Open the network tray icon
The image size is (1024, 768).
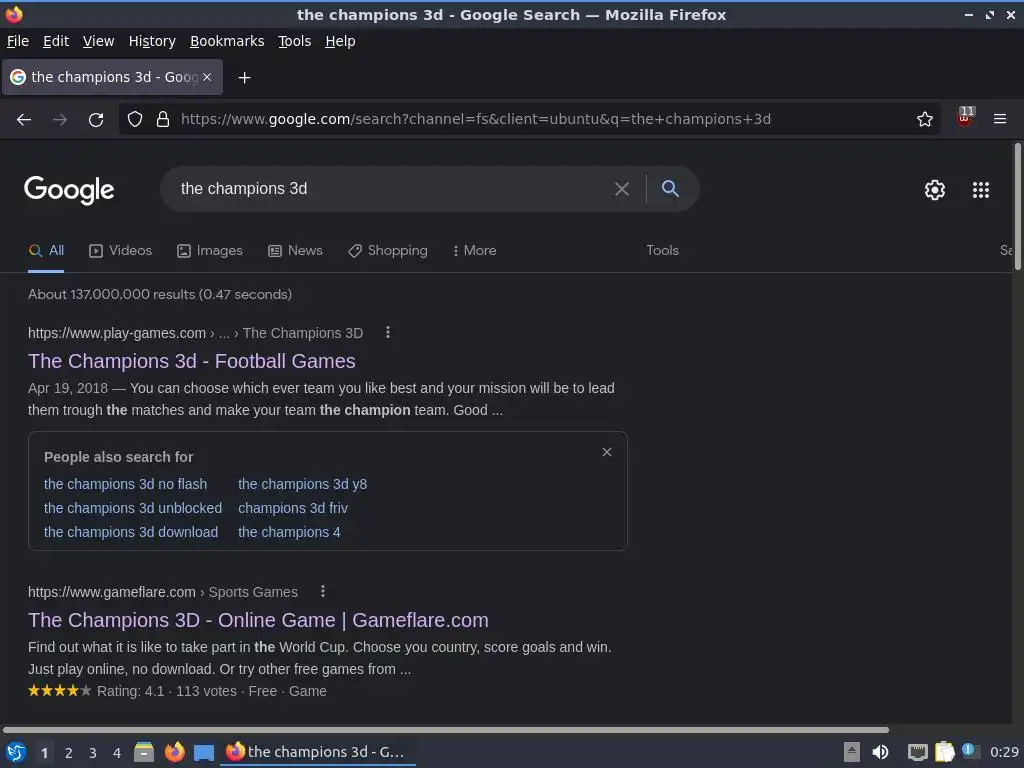[918, 752]
